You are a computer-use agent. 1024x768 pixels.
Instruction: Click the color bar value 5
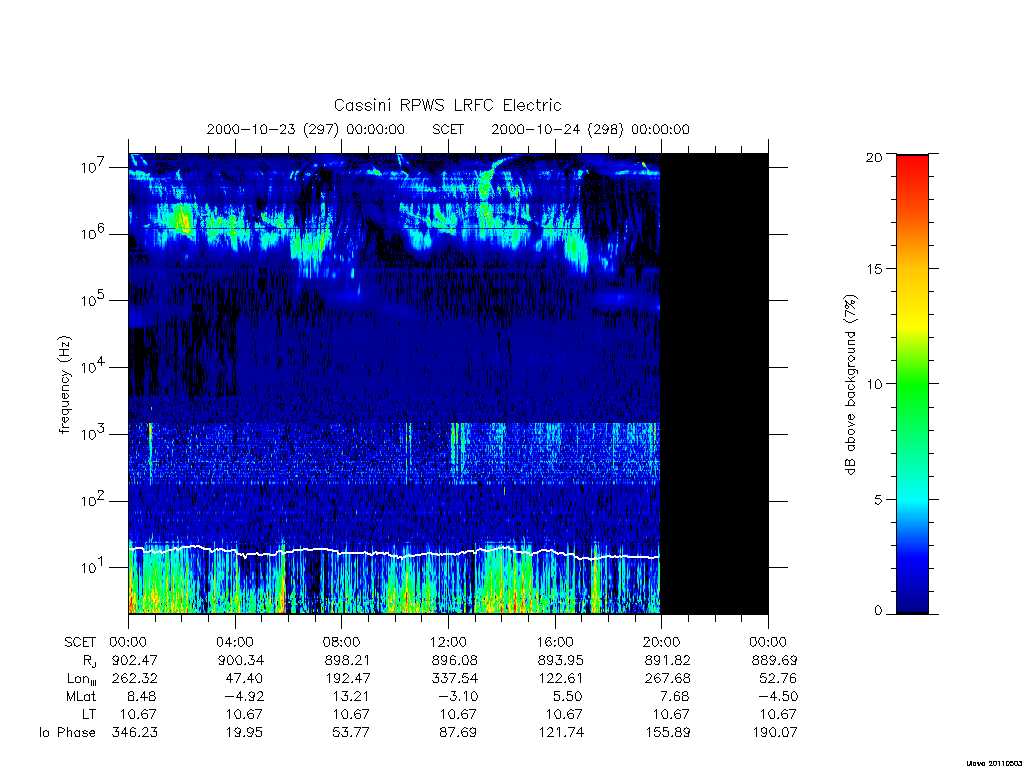(x=878, y=500)
